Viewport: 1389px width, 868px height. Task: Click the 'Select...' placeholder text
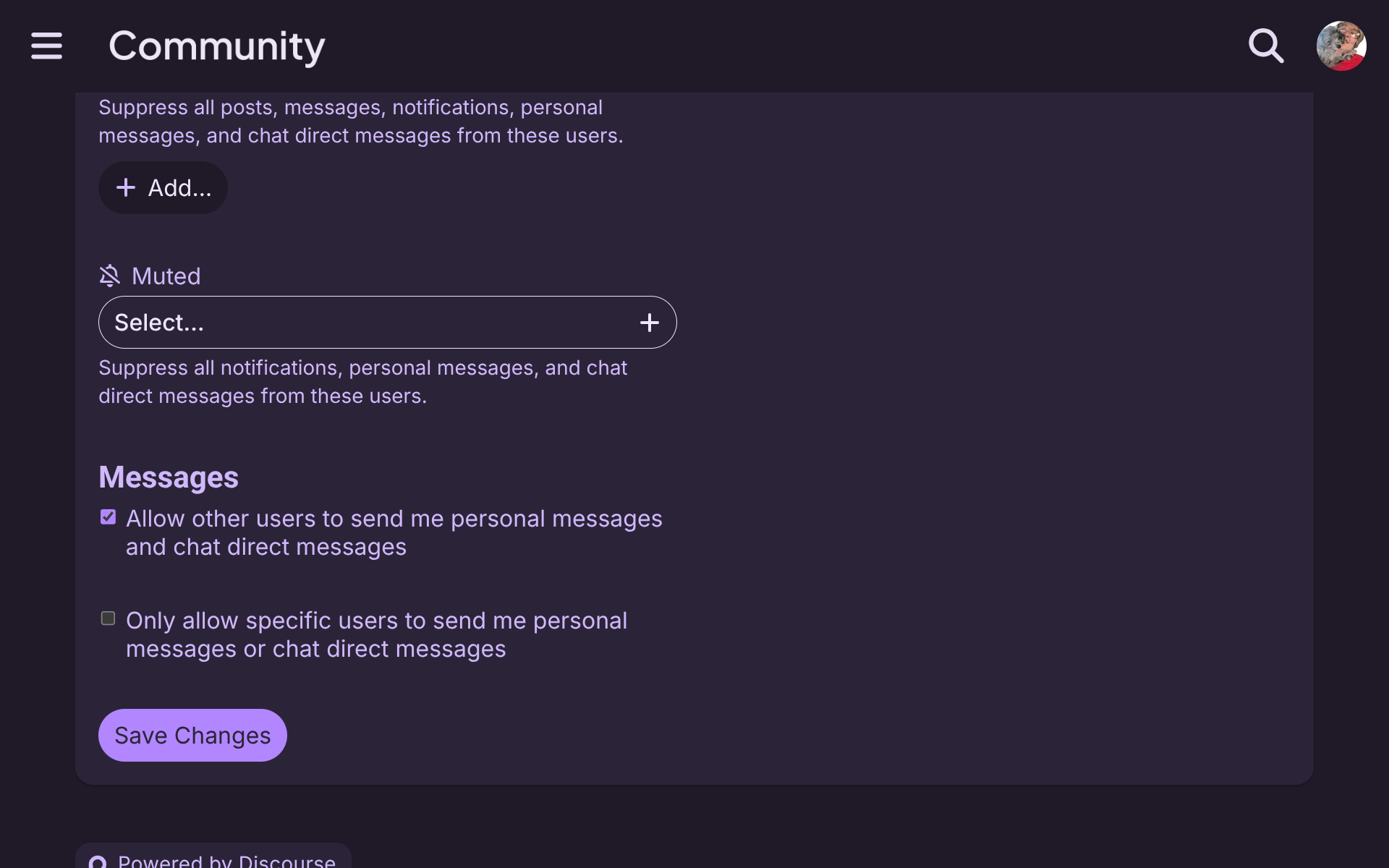click(159, 323)
